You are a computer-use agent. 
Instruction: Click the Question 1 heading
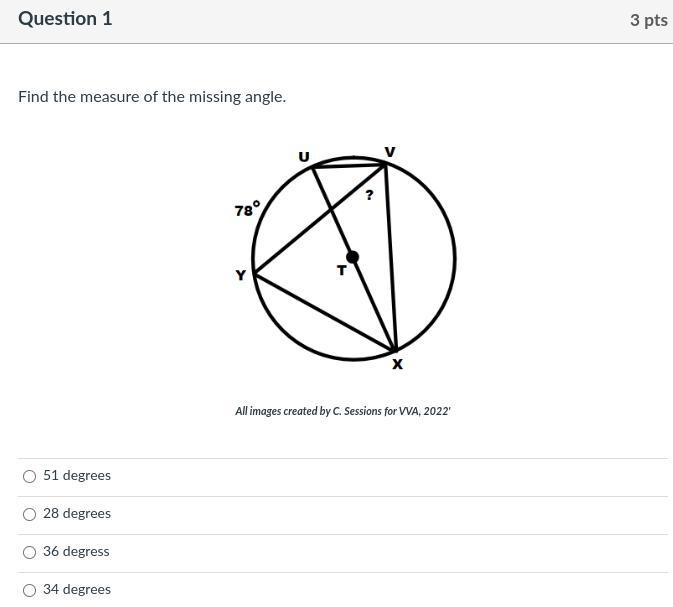65,19
